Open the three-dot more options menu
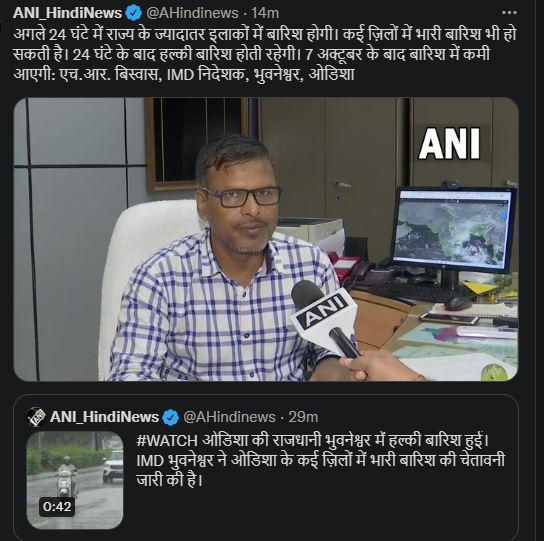This screenshot has height=541, width=544. click(x=509, y=12)
